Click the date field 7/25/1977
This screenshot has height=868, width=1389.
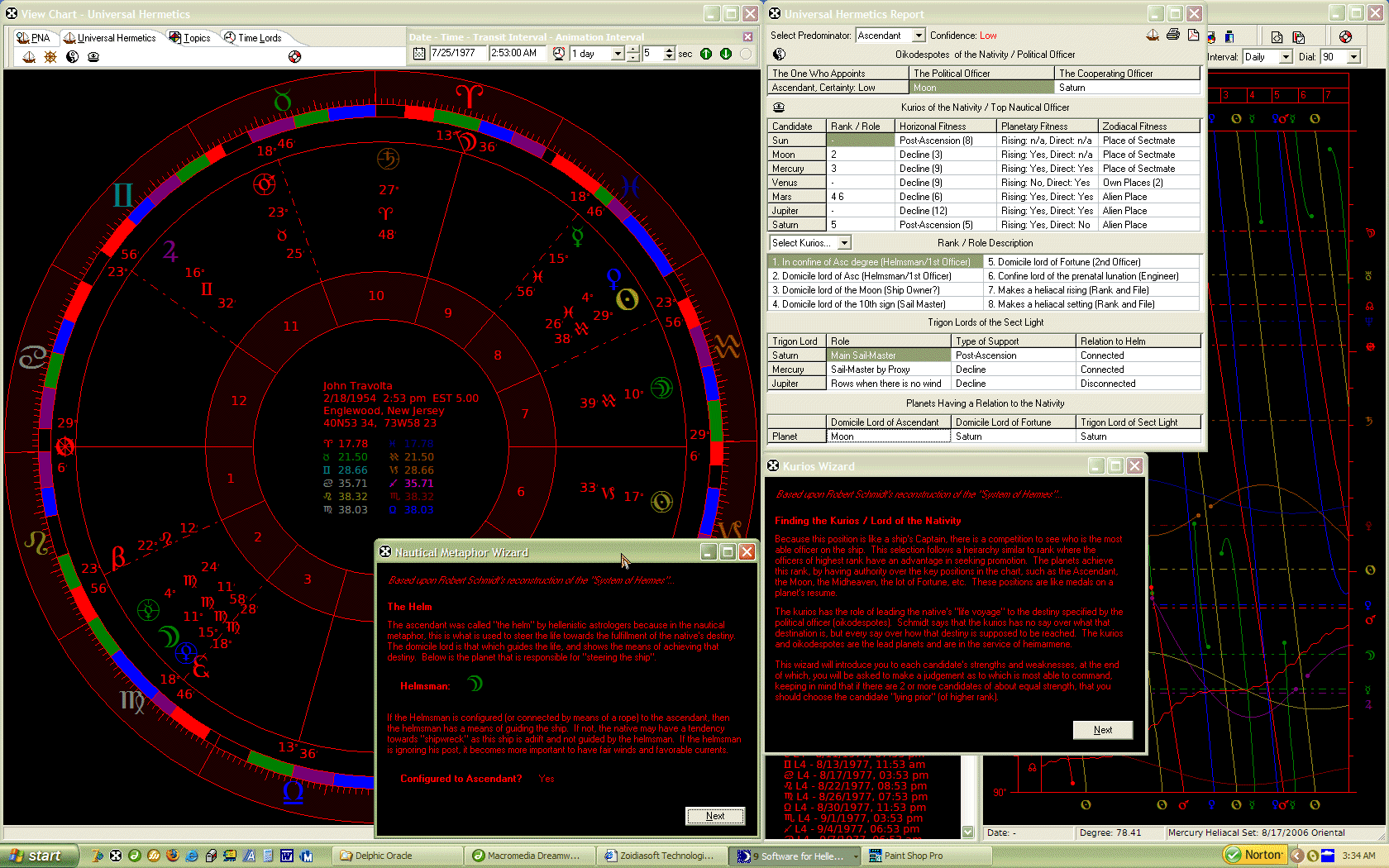pos(458,53)
